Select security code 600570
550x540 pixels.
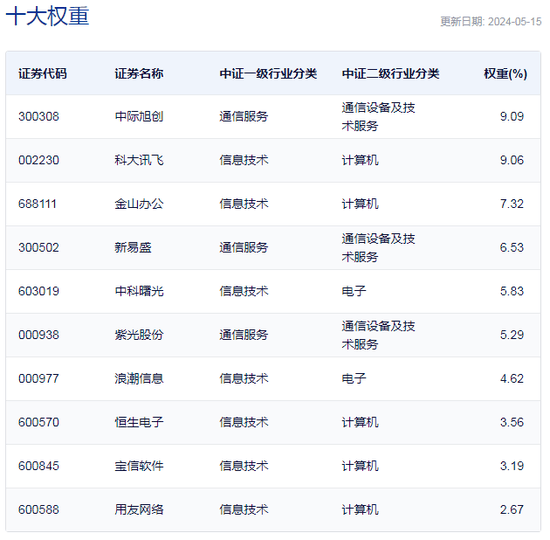pyautogui.click(x=39, y=422)
